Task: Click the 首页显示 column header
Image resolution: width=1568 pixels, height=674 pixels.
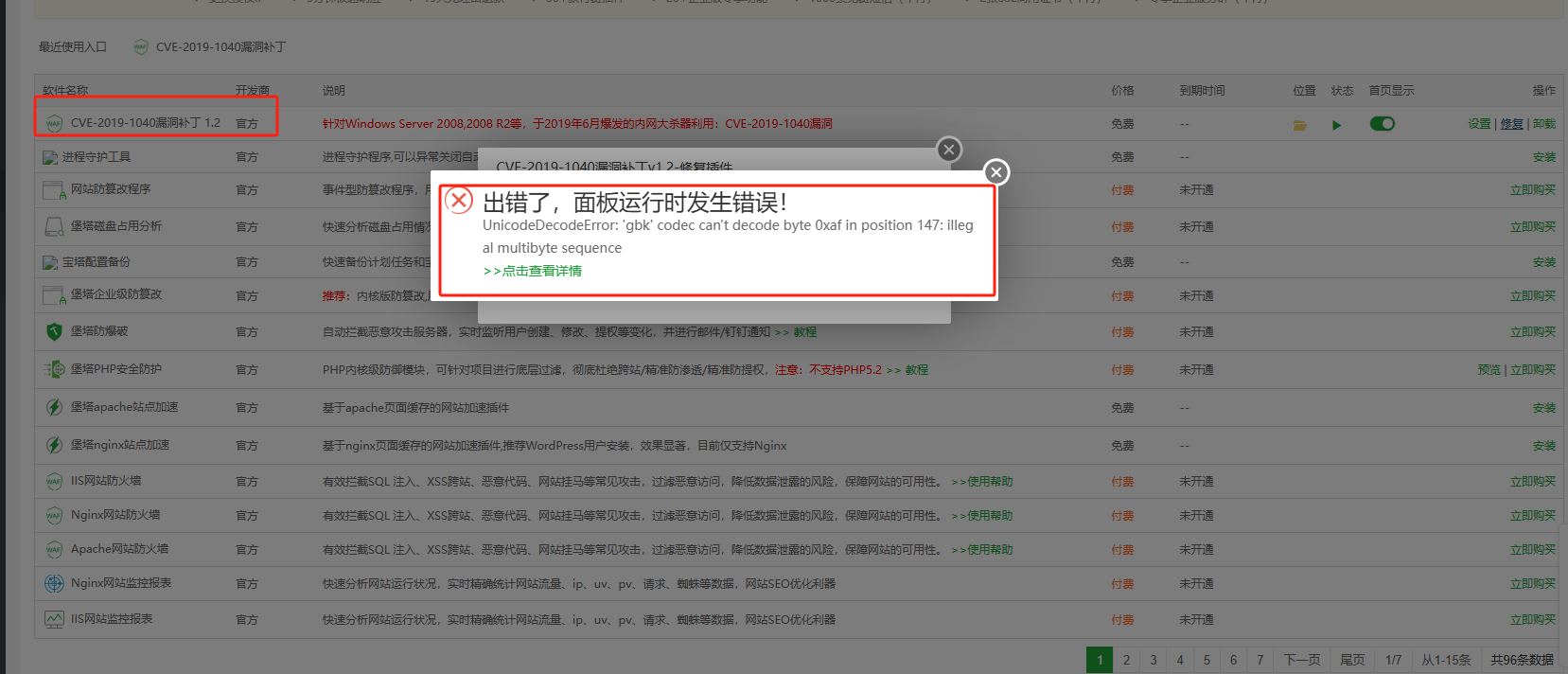Action: (x=1391, y=91)
